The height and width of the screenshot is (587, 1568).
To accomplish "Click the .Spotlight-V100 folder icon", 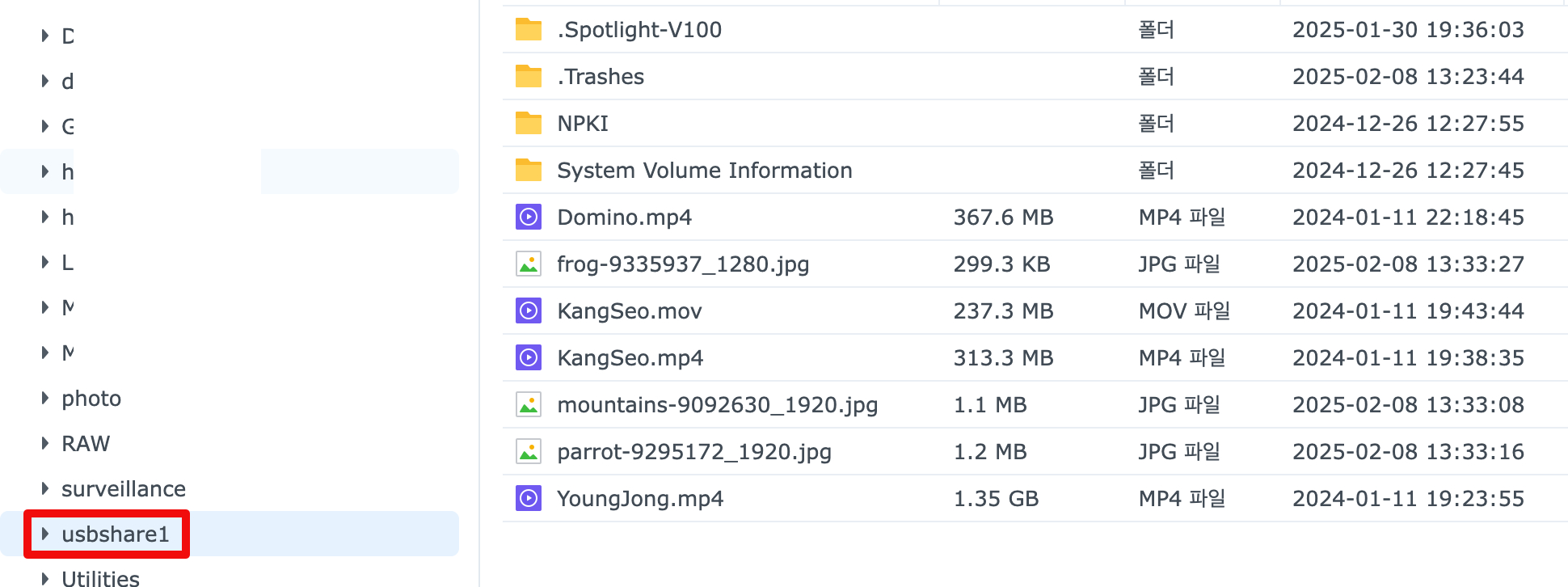I will coord(529,29).
